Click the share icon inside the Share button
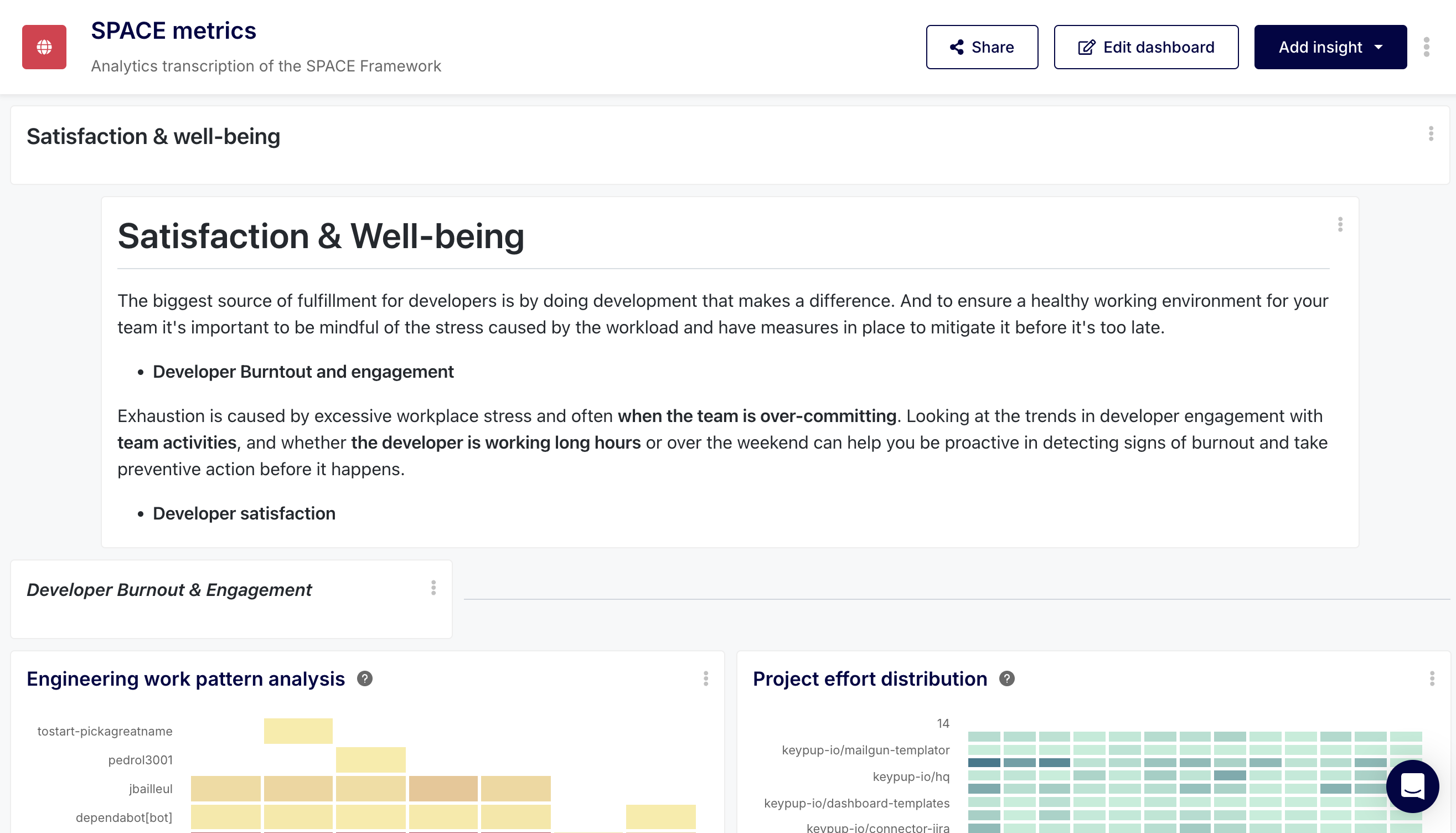The height and width of the screenshot is (833, 1456). (x=956, y=47)
